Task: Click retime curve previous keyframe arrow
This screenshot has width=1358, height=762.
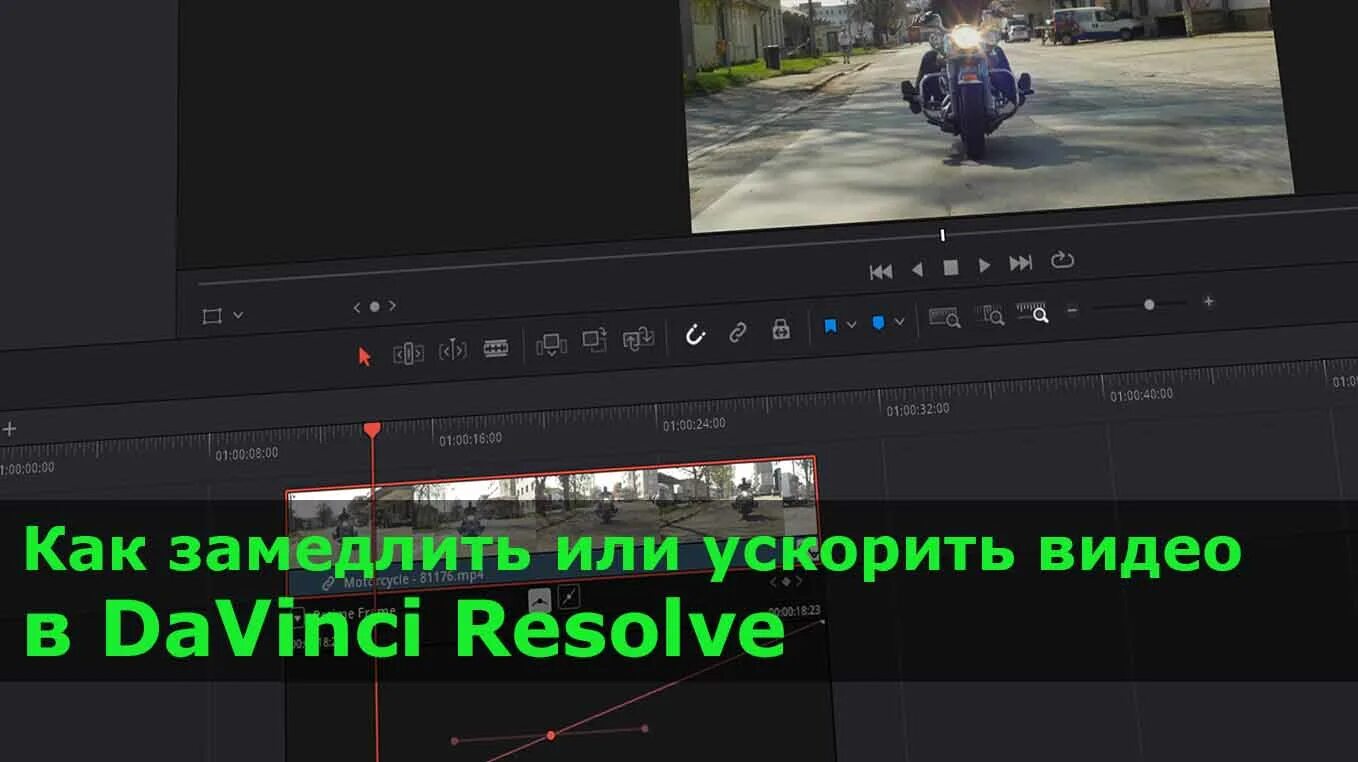Action: (x=772, y=582)
